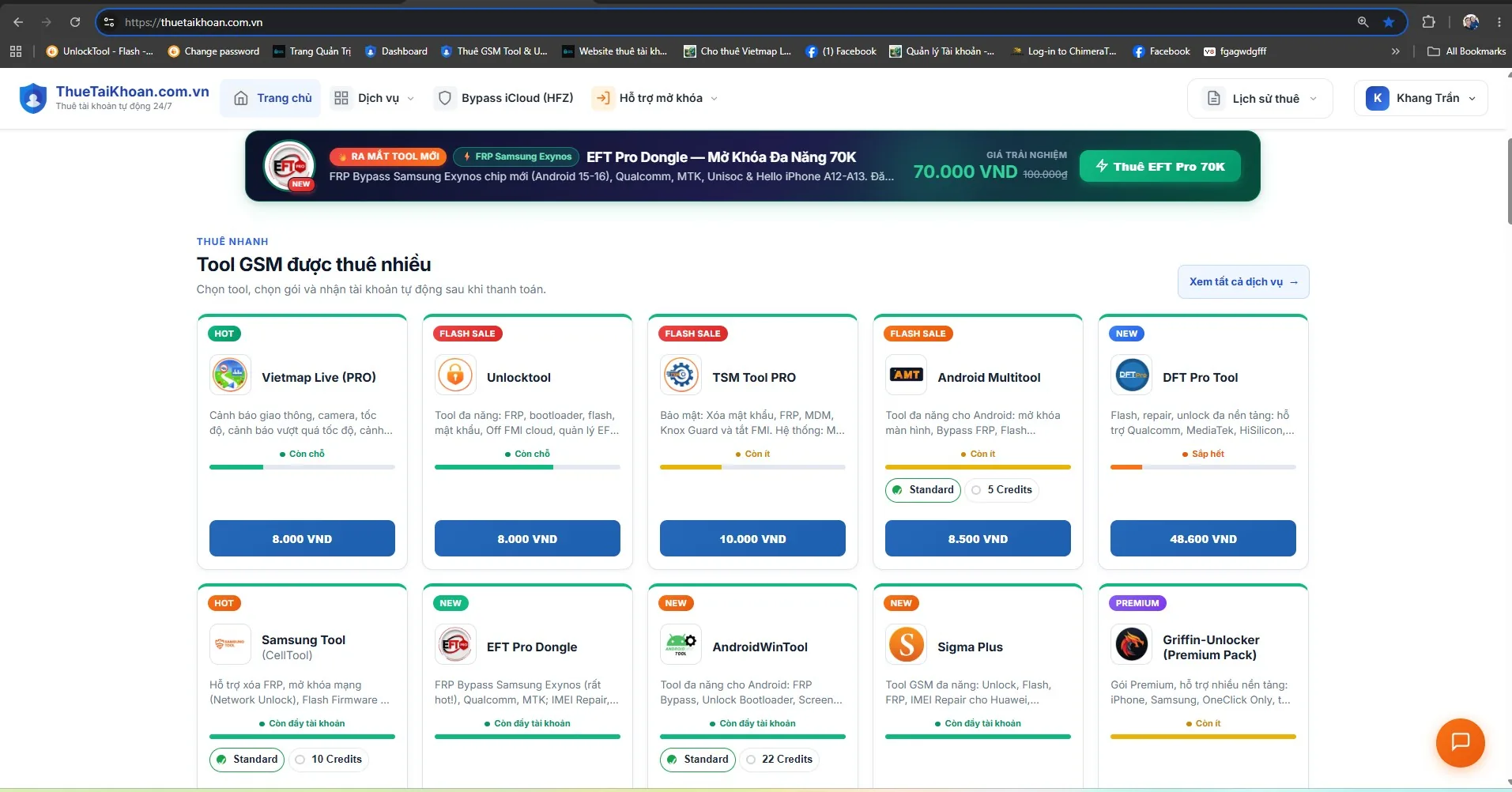Click the 48.600 VND button for DFT Pro Tool
Viewport: 1512px width, 792px height.
click(1203, 538)
